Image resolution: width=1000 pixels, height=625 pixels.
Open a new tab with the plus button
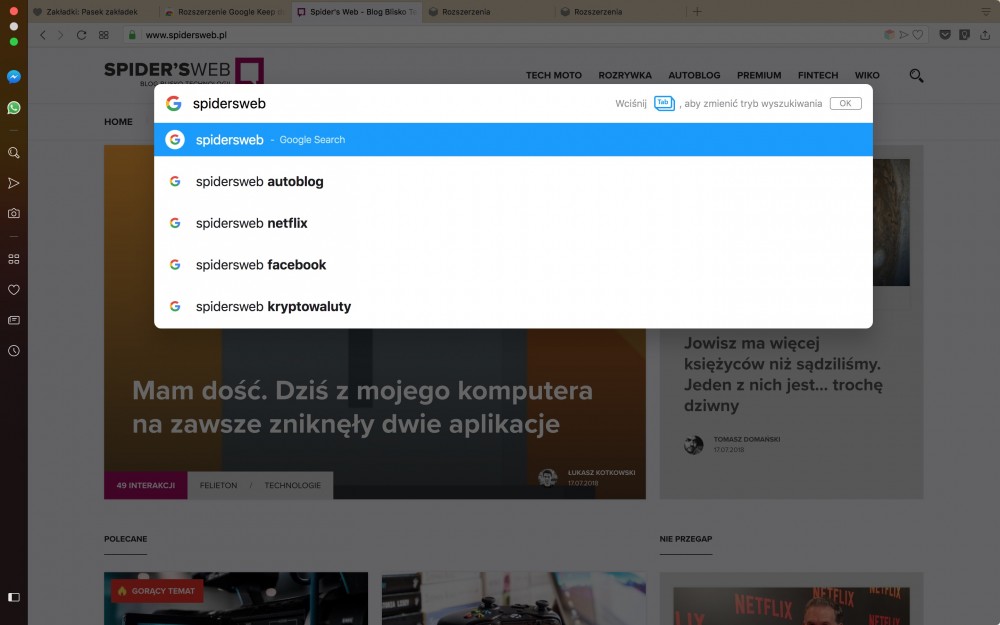(x=697, y=11)
